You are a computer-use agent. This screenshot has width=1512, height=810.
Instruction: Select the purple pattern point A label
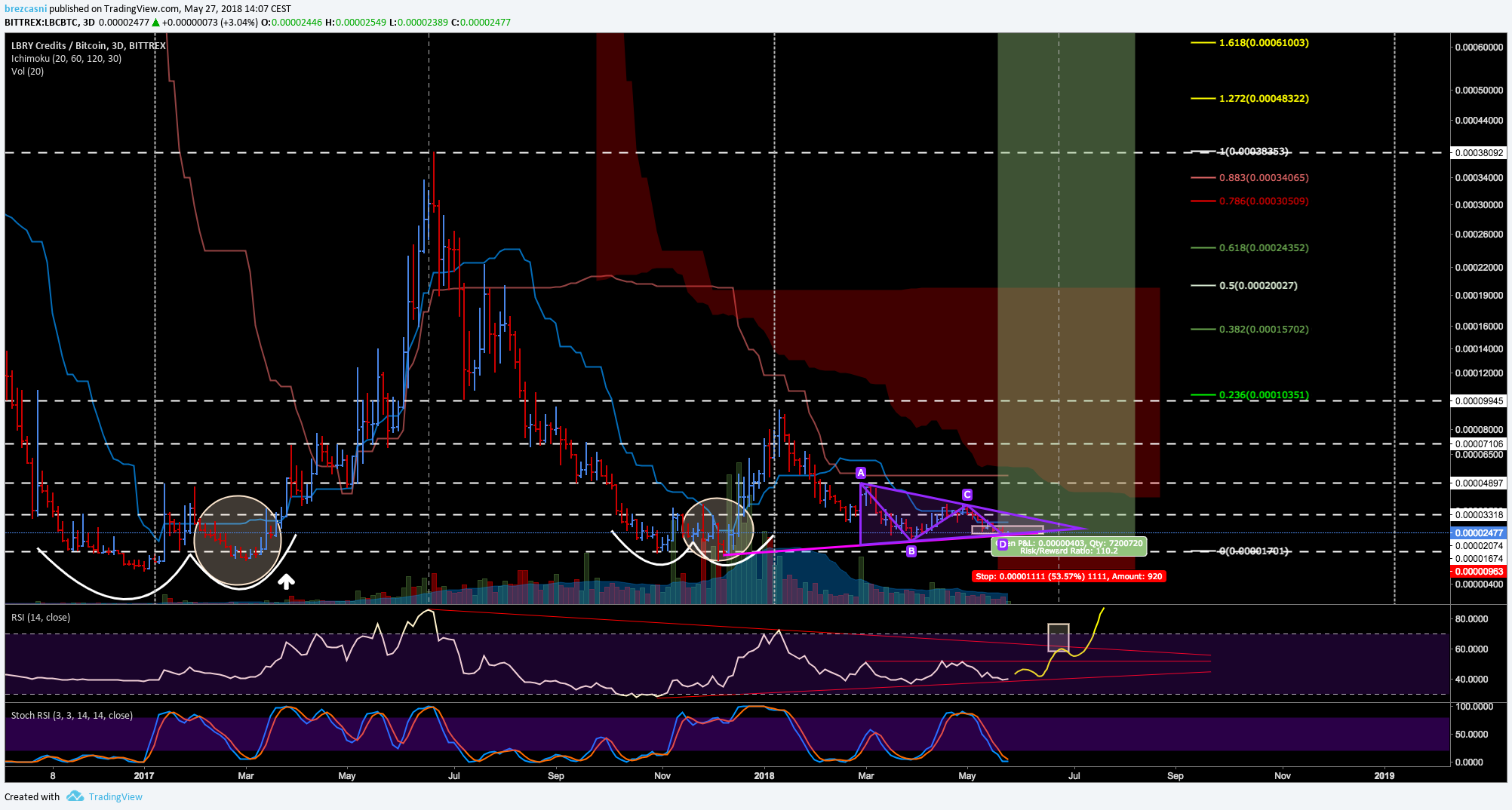coord(861,473)
